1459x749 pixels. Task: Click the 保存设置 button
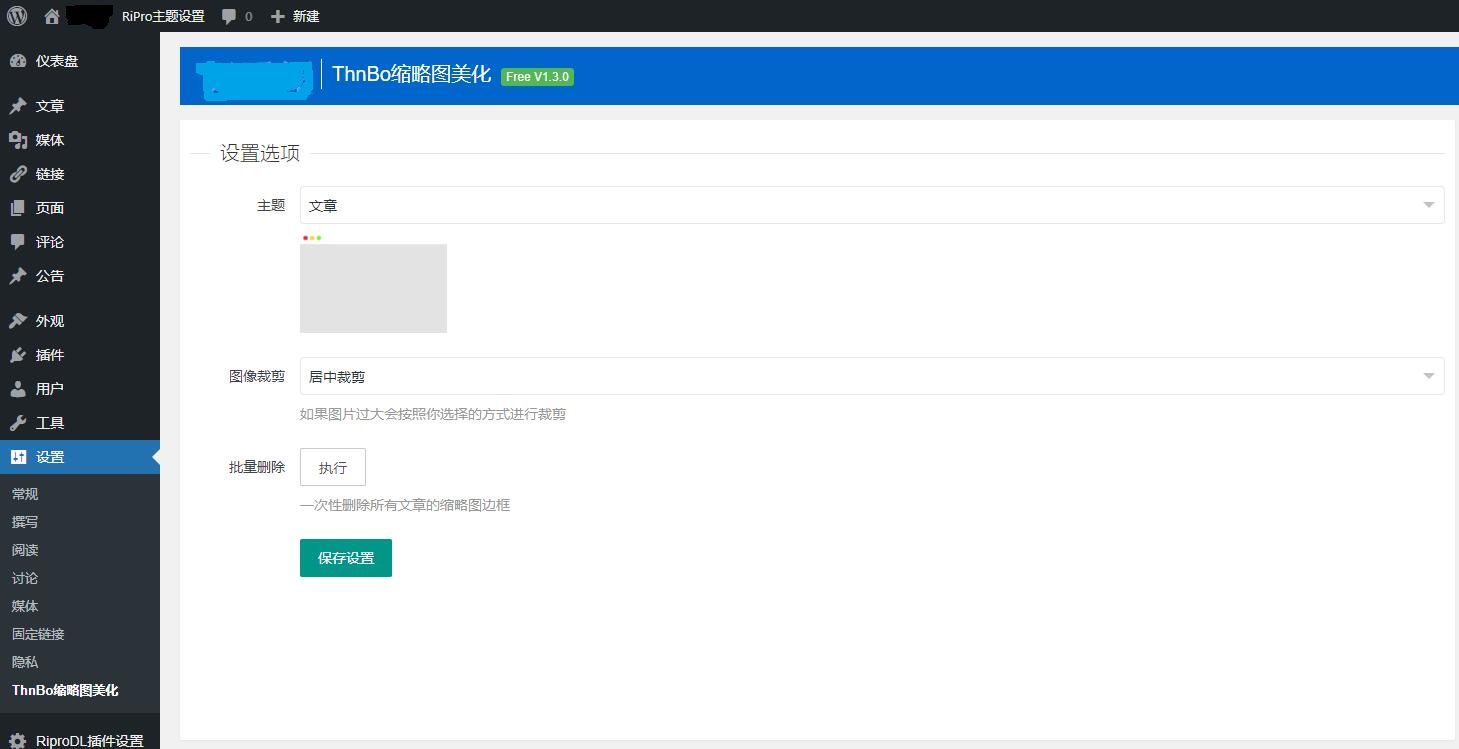click(x=346, y=558)
